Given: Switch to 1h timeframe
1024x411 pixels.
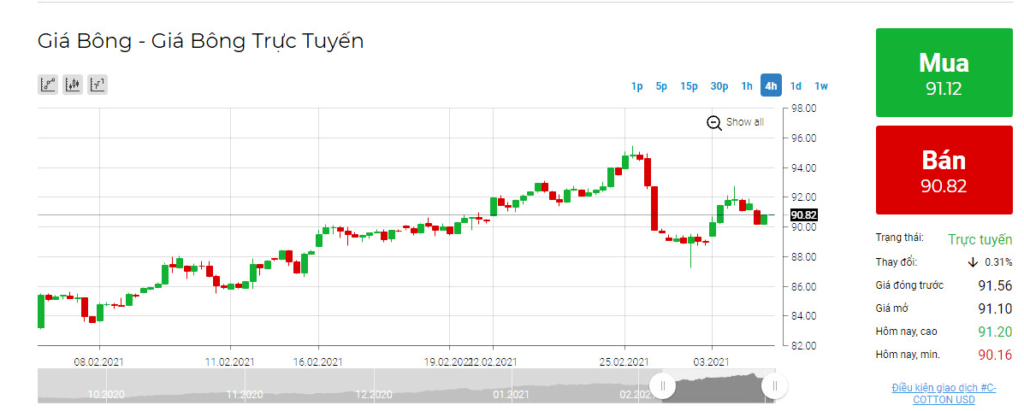Looking at the screenshot, I should (746, 86).
